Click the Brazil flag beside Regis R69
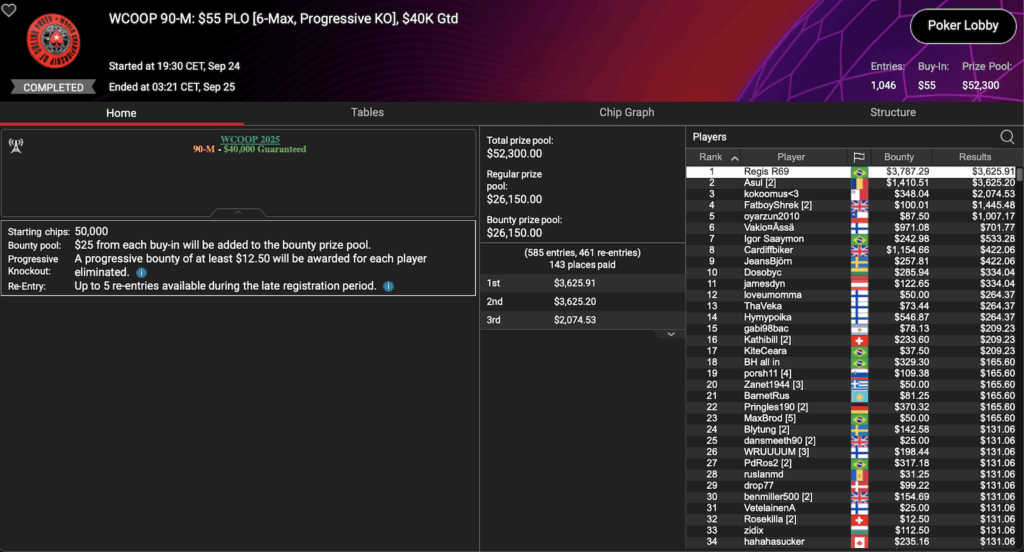1024x552 pixels. [x=858, y=172]
